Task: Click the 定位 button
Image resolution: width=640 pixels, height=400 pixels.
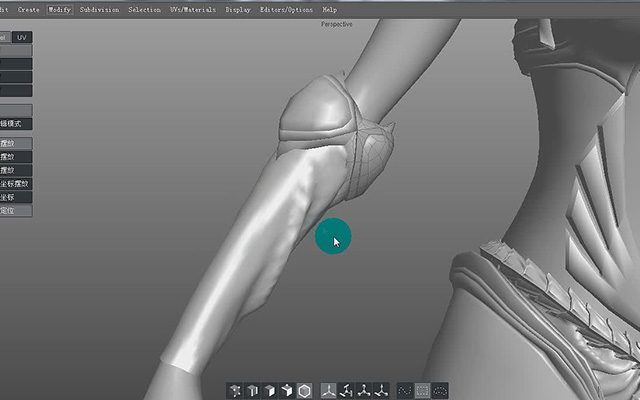Action: click(x=16, y=211)
